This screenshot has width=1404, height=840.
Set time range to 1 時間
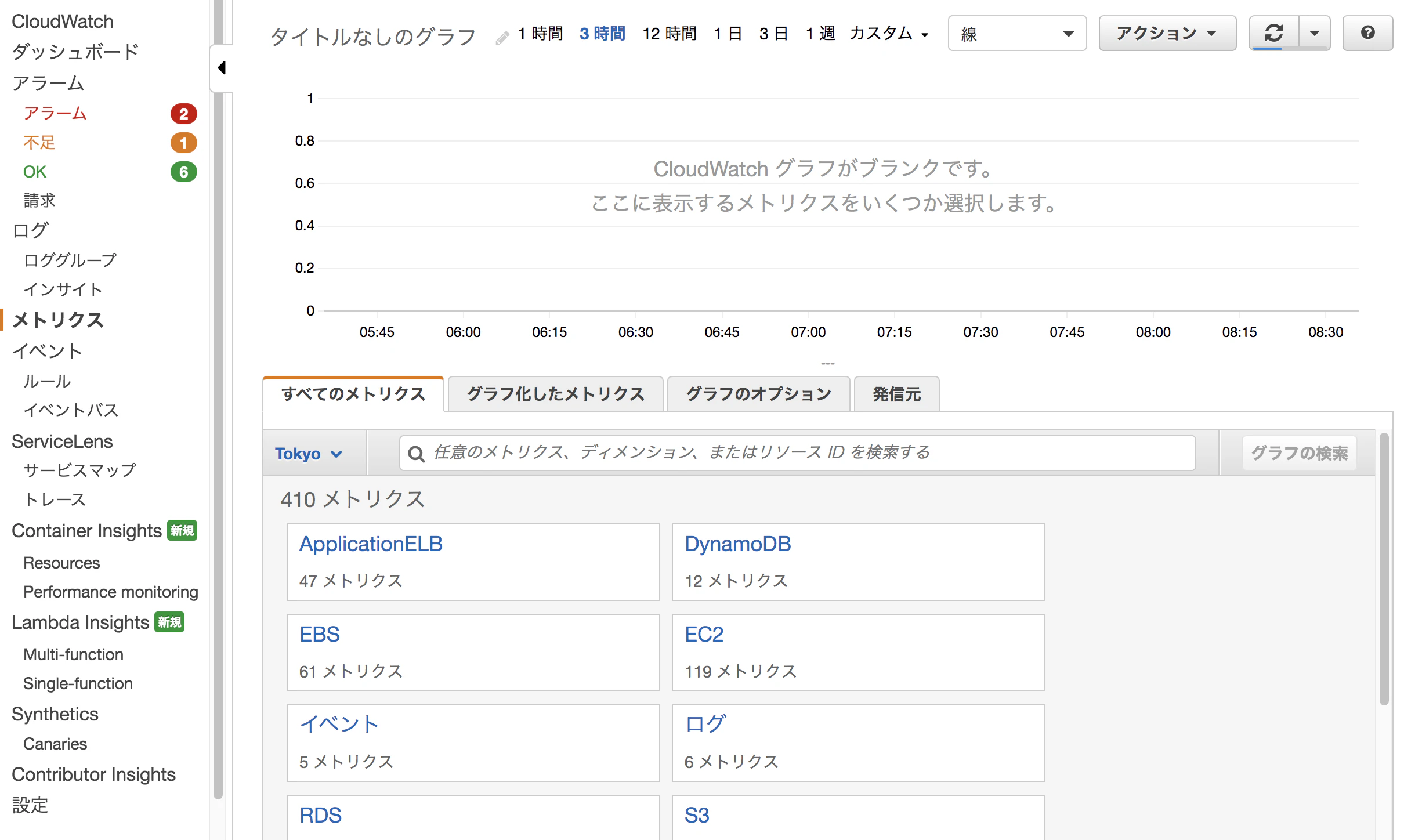coord(541,34)
